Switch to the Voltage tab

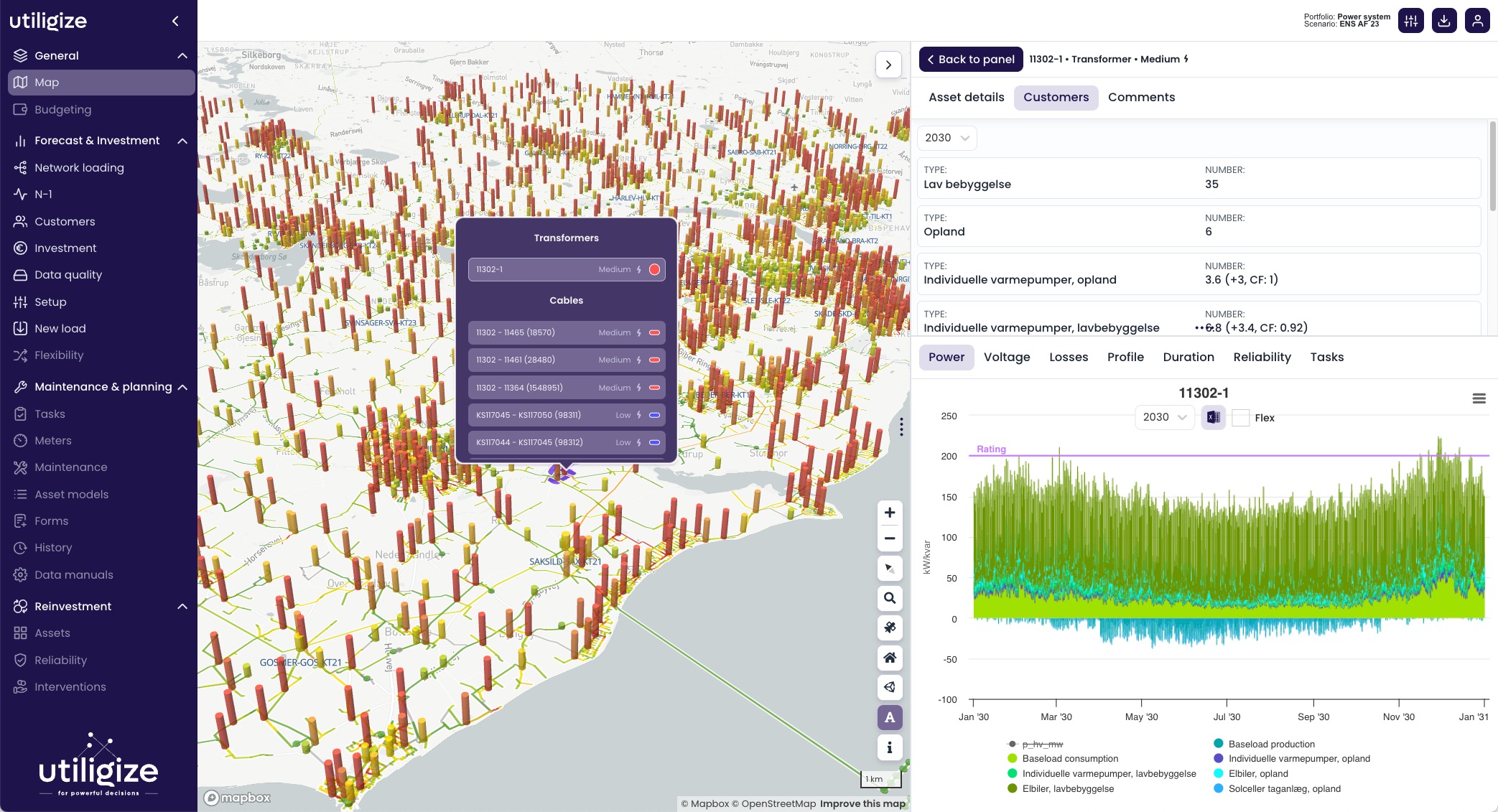(1006, 357)
